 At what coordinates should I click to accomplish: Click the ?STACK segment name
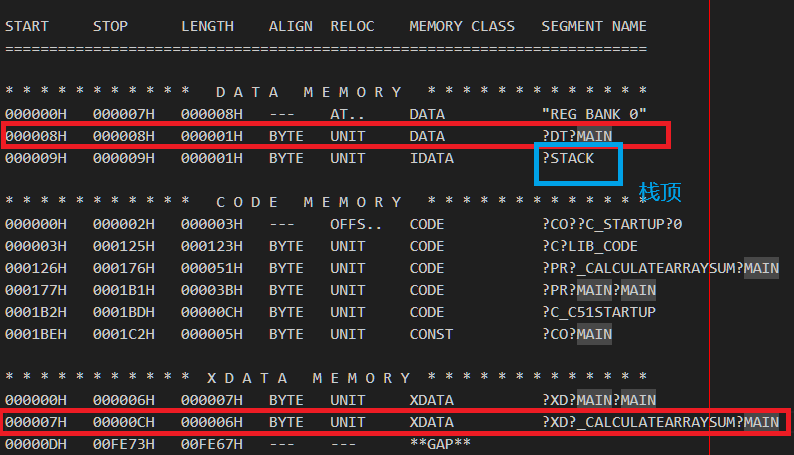[x=568, y=158]
